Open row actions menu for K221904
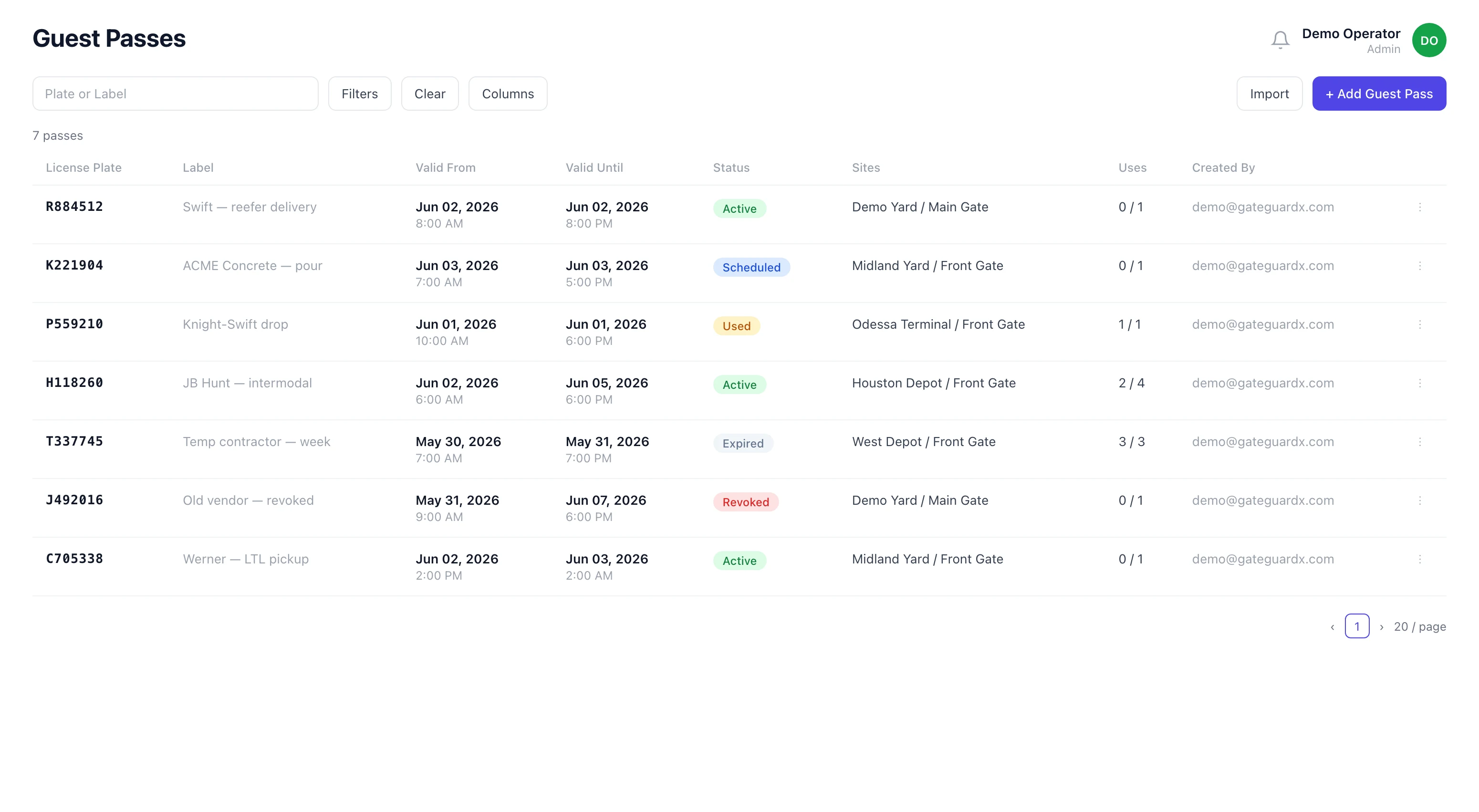 coord(1420,265)
